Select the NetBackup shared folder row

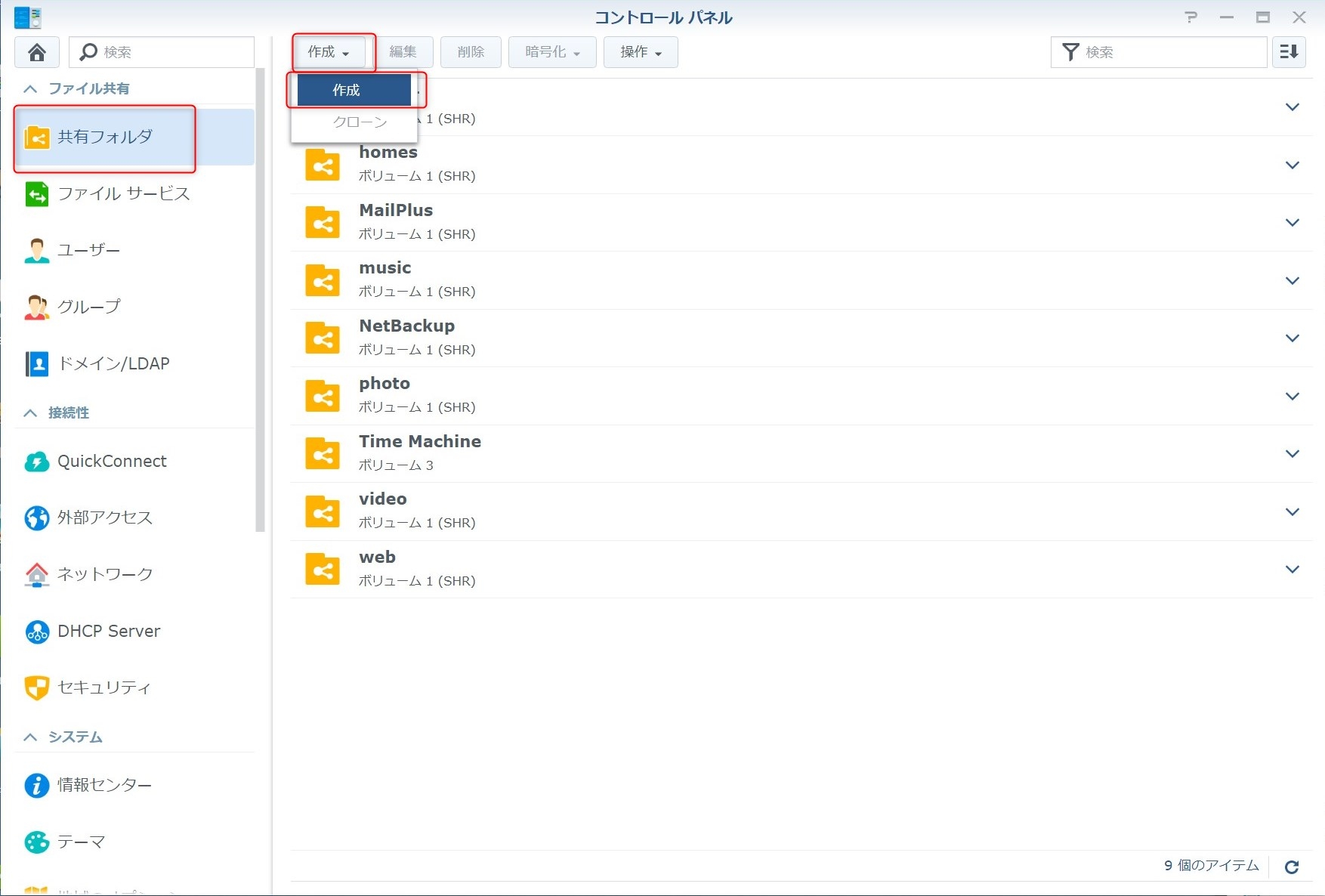click(755, 338)
